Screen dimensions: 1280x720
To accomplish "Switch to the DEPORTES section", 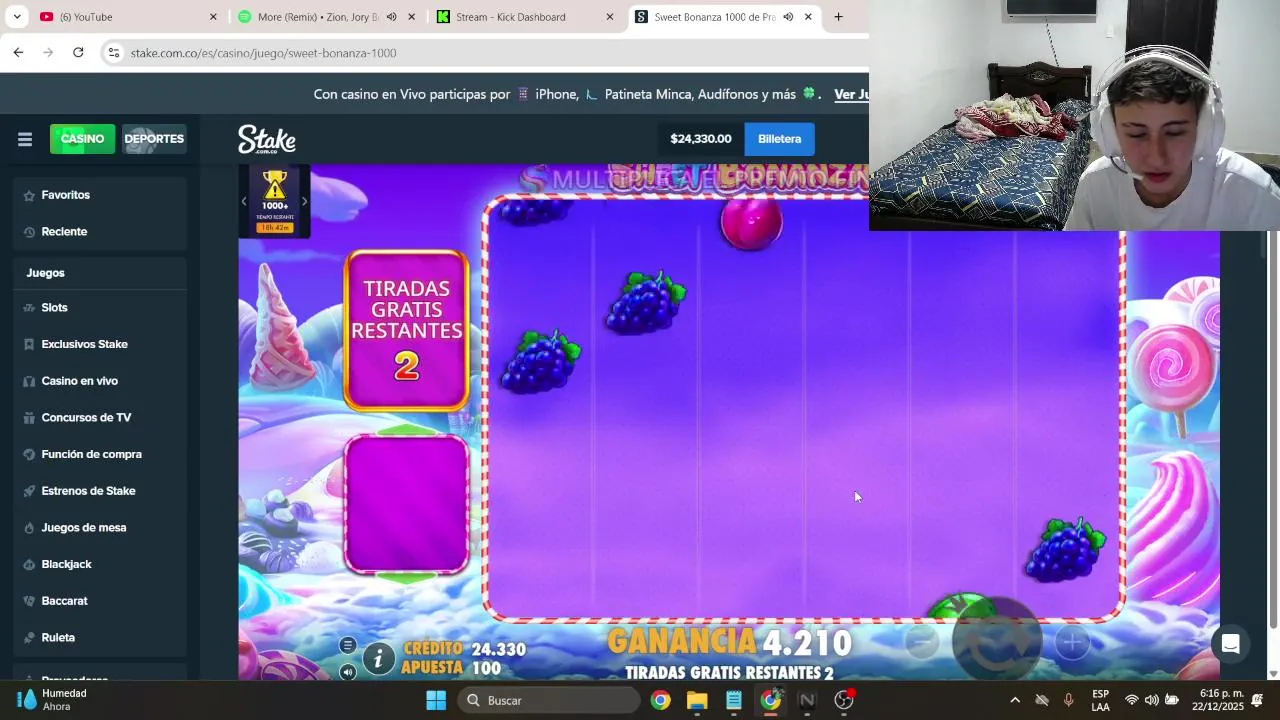I will (154, 139).
